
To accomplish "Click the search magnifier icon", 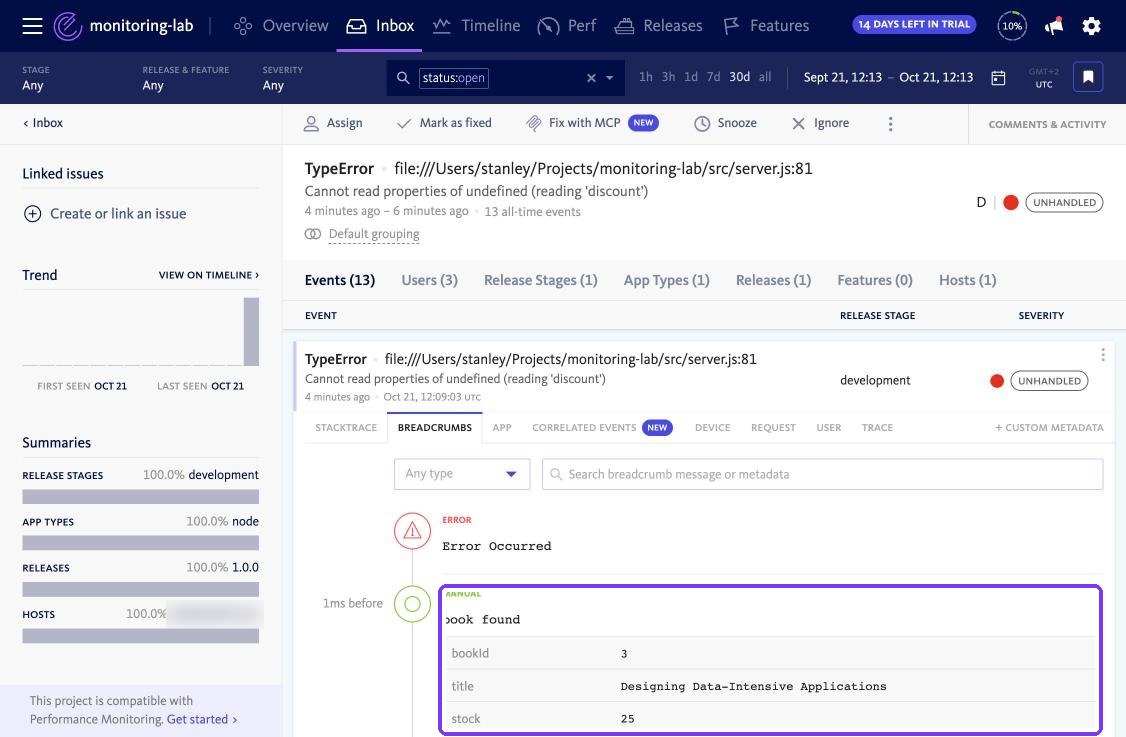I will pos(403,78).
